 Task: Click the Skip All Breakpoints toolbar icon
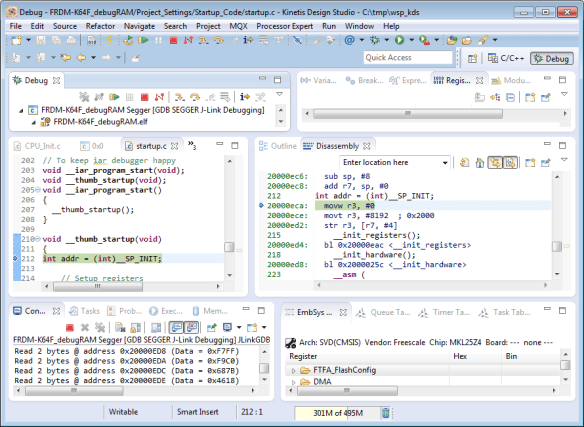(297, 40)
